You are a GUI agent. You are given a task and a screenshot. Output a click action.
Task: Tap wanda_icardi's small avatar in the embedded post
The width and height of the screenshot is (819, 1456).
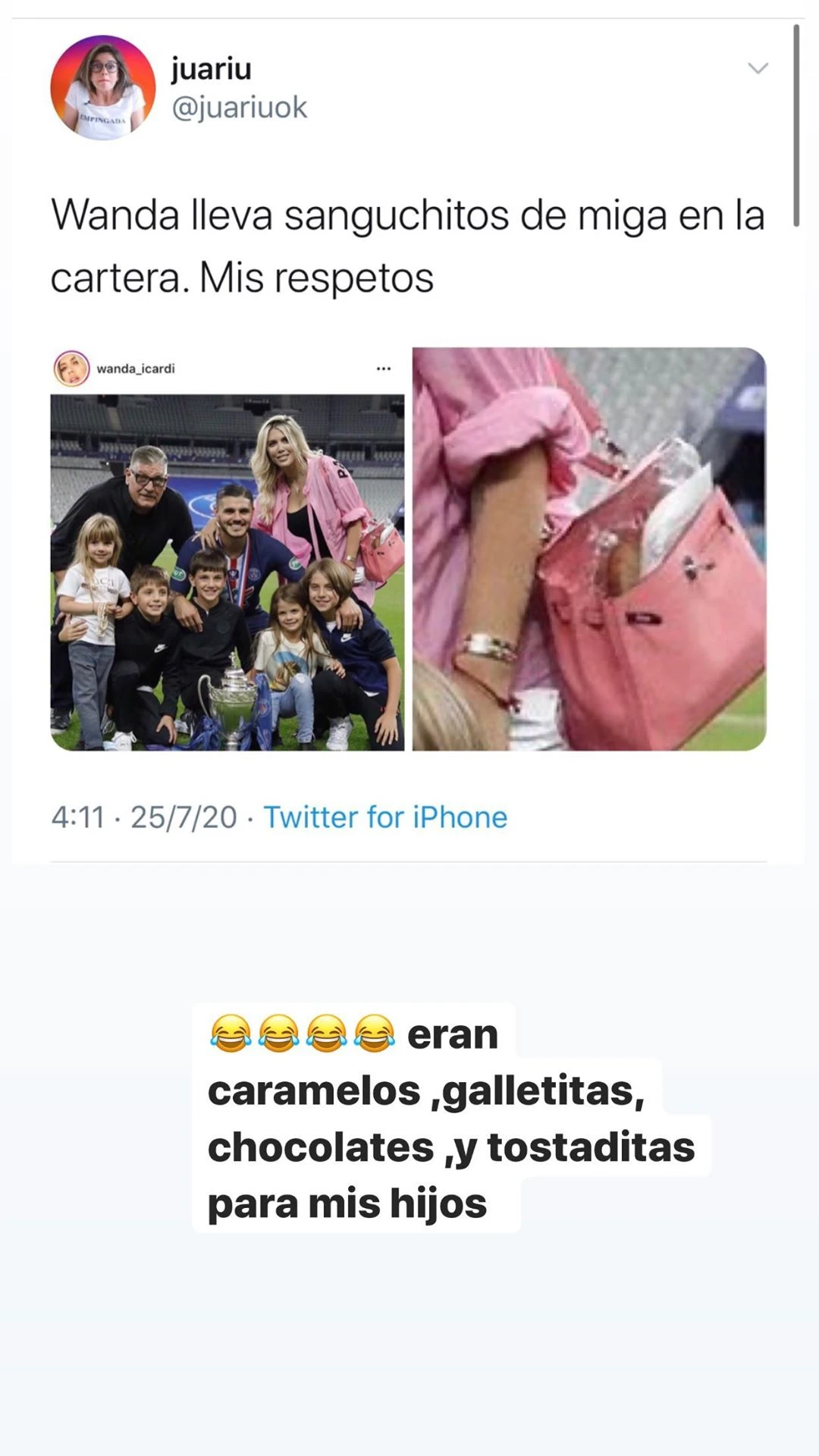[71, 369]
